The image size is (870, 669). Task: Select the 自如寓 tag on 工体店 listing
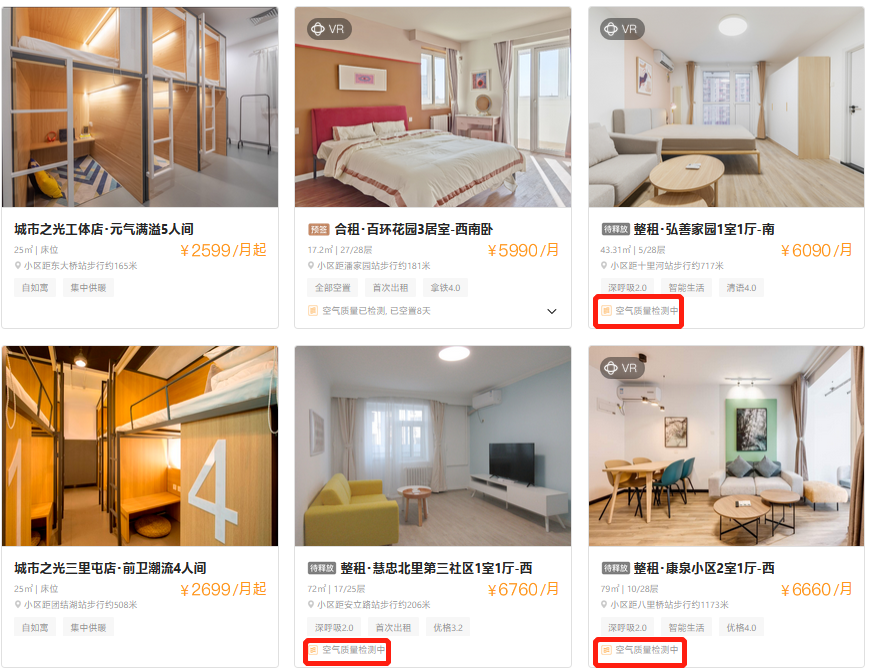(x=35, y=288)
